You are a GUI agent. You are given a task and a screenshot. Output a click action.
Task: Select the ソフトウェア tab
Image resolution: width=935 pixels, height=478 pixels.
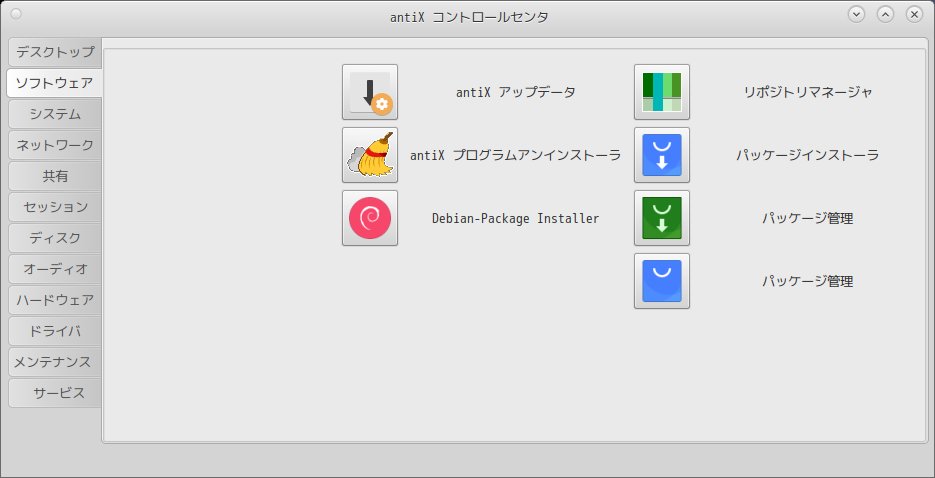click(x=54, y=83)
